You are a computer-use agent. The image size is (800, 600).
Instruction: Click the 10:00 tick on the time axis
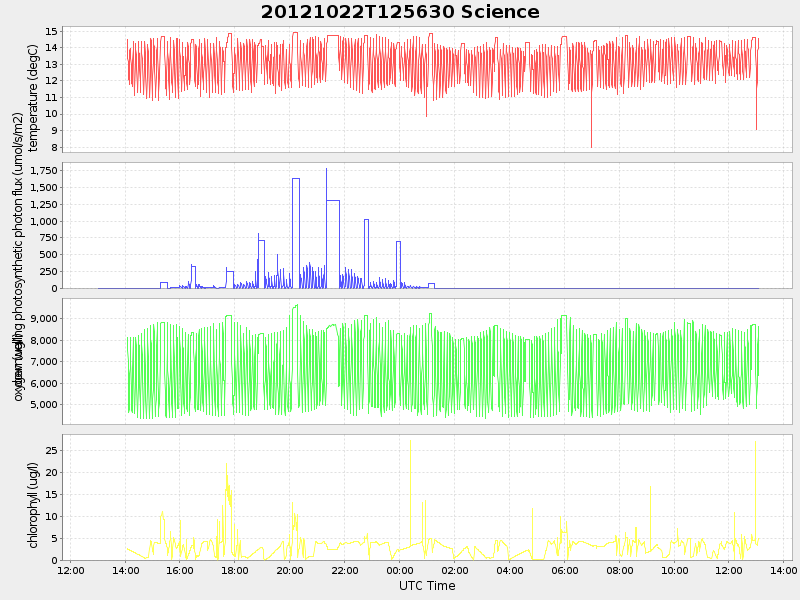[x=675, y=571]
